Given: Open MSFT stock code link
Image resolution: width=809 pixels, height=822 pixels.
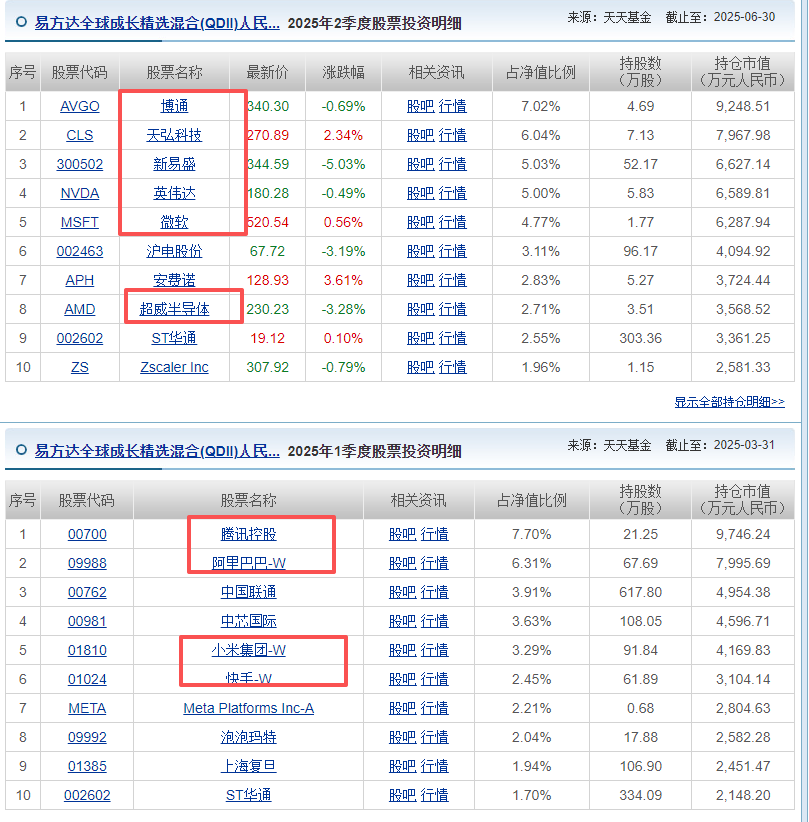Looking at the screenshot, I should pyautogui.click(x=80, y=222).
